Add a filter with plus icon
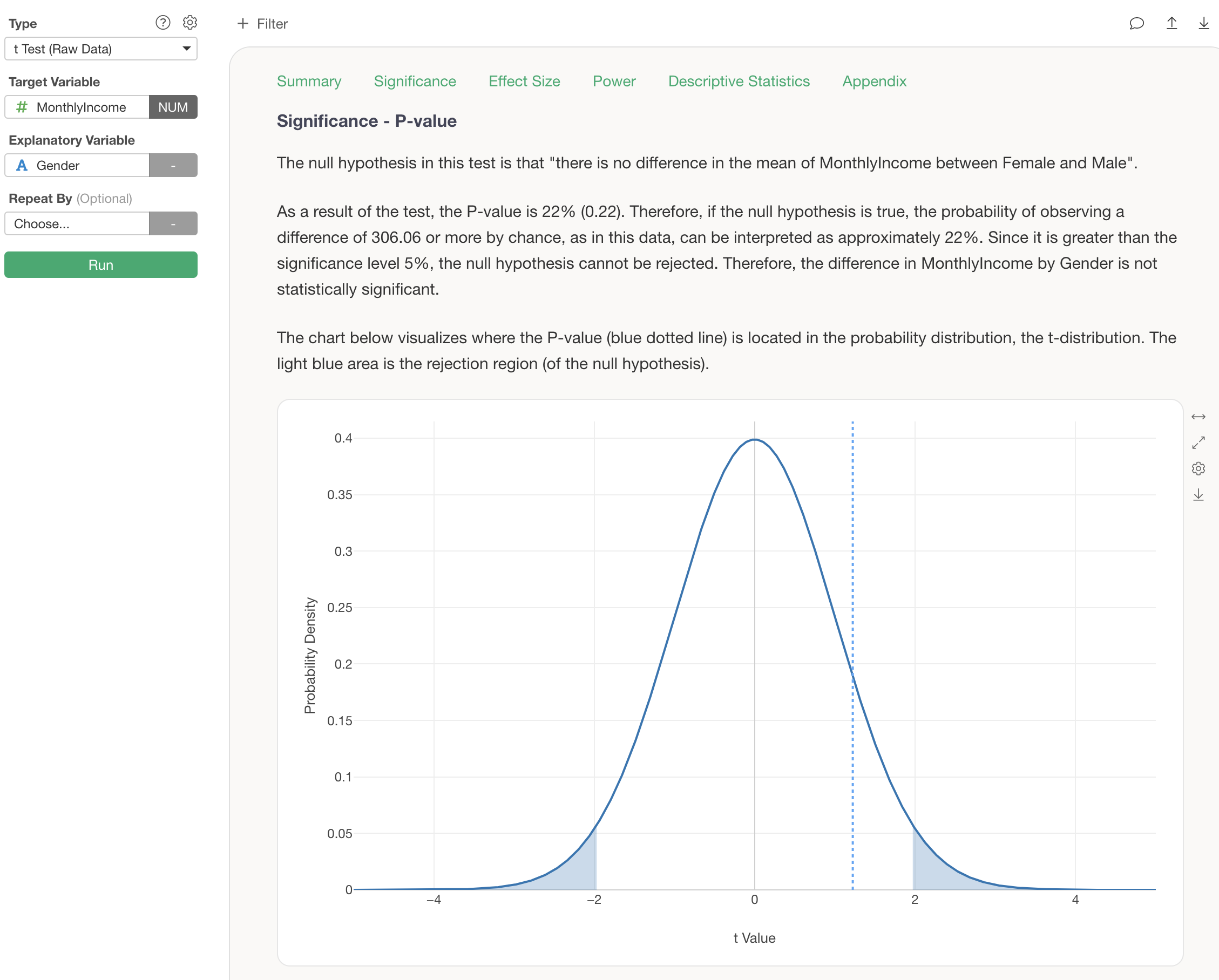This screenshot has height=980, width=1219. 243,24
